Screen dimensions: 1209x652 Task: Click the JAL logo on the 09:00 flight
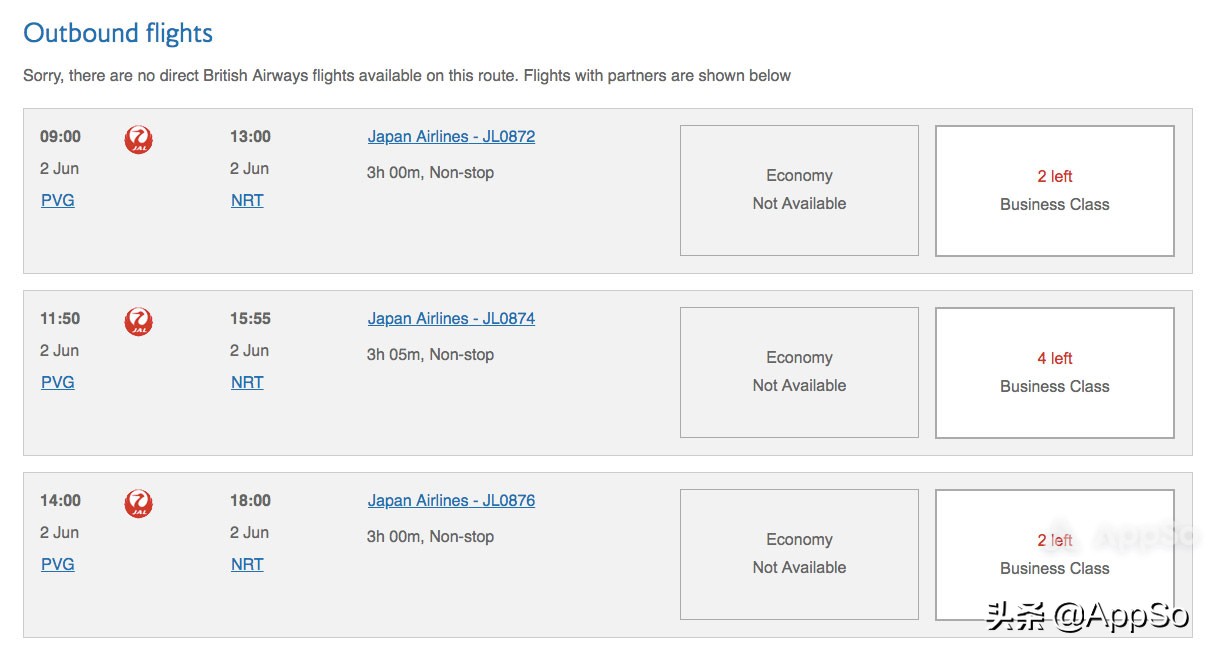138,139
